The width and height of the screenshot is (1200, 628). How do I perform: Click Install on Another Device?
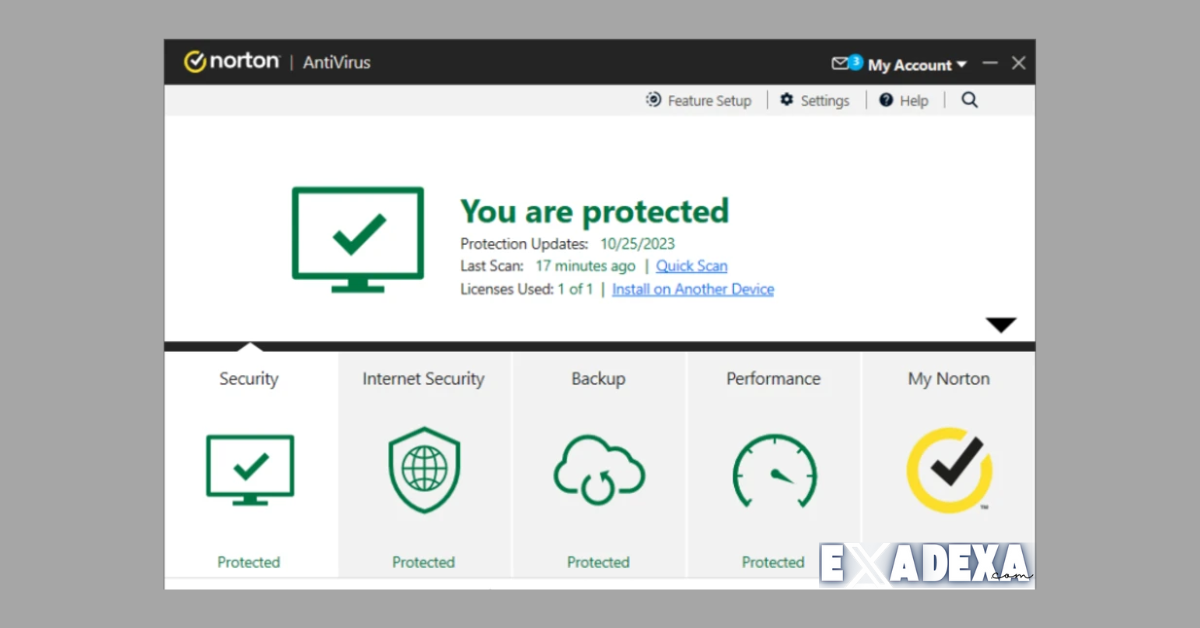pyautogui.click(x=693, y=289)
